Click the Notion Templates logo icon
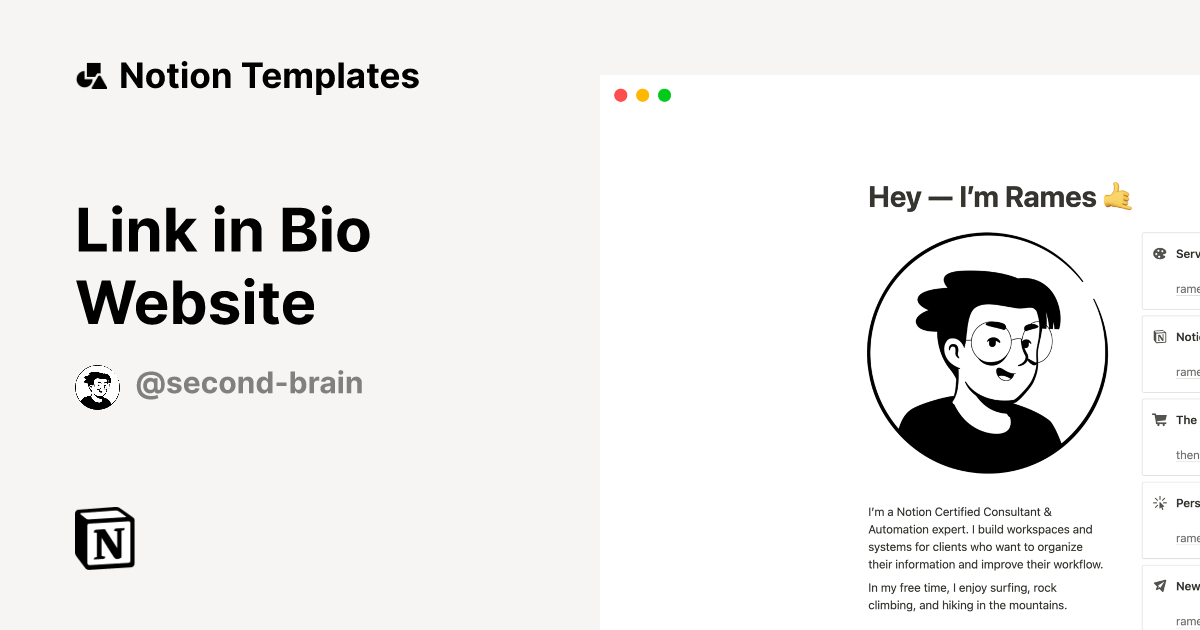1200x630 pixels. [92, 75]
